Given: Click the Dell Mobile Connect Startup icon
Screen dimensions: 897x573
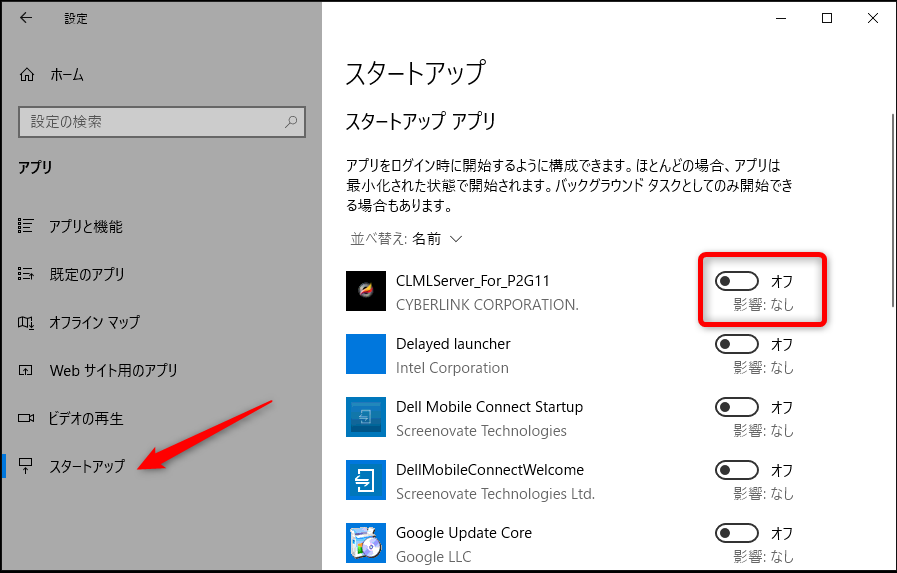Looking at the screenshot, I should click(x=366, y=417).
